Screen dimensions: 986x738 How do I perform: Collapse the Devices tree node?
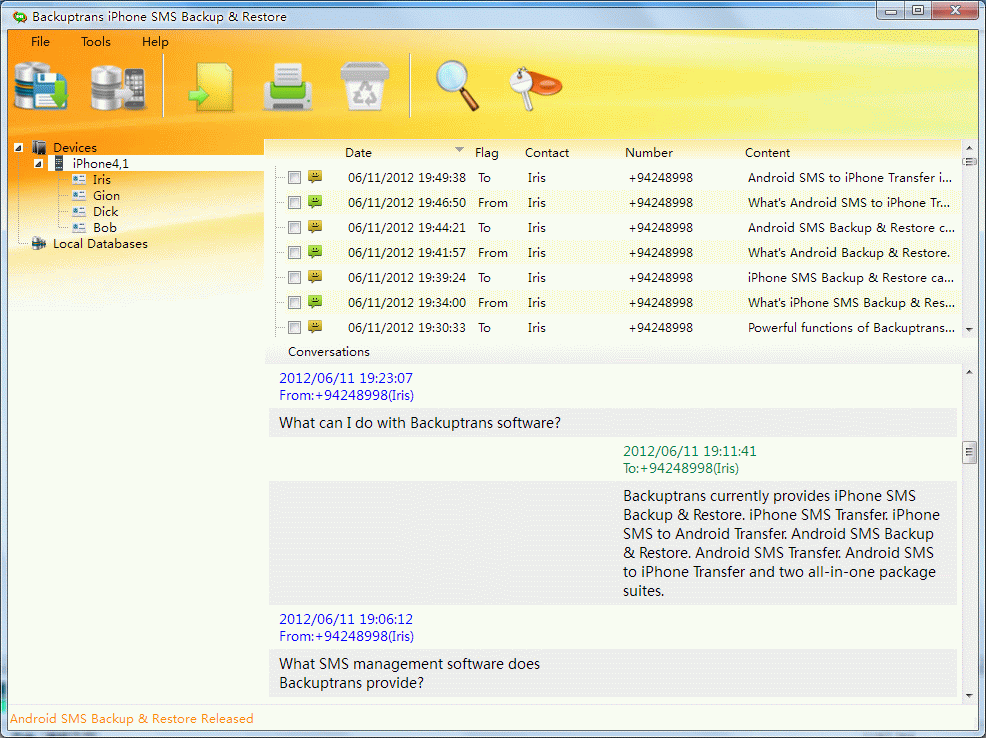coord(16,147)
